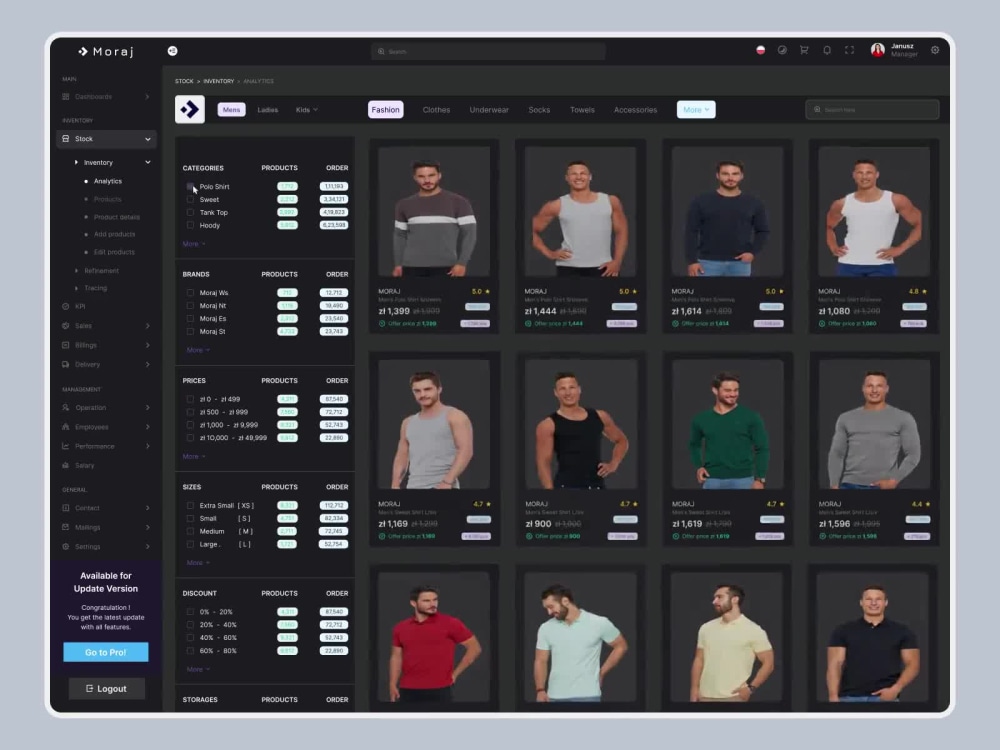Viewport: 1000px width, 750px height.
Task: Switch to the Socks tab
Action: pyautogui.click(x=539, y=110)
